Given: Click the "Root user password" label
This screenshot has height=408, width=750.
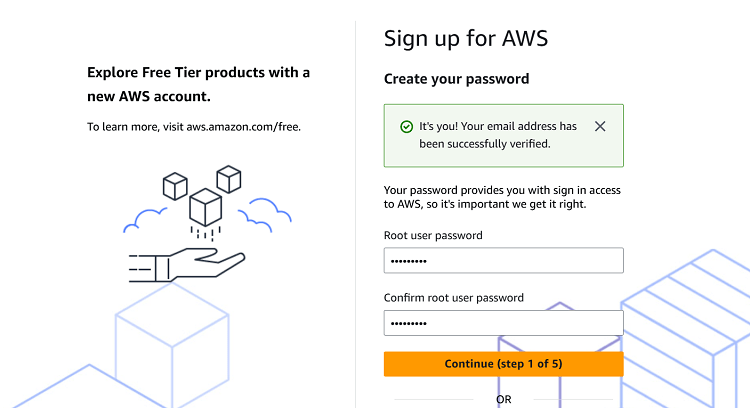Looking at the screenshot, I should point(433,236).
